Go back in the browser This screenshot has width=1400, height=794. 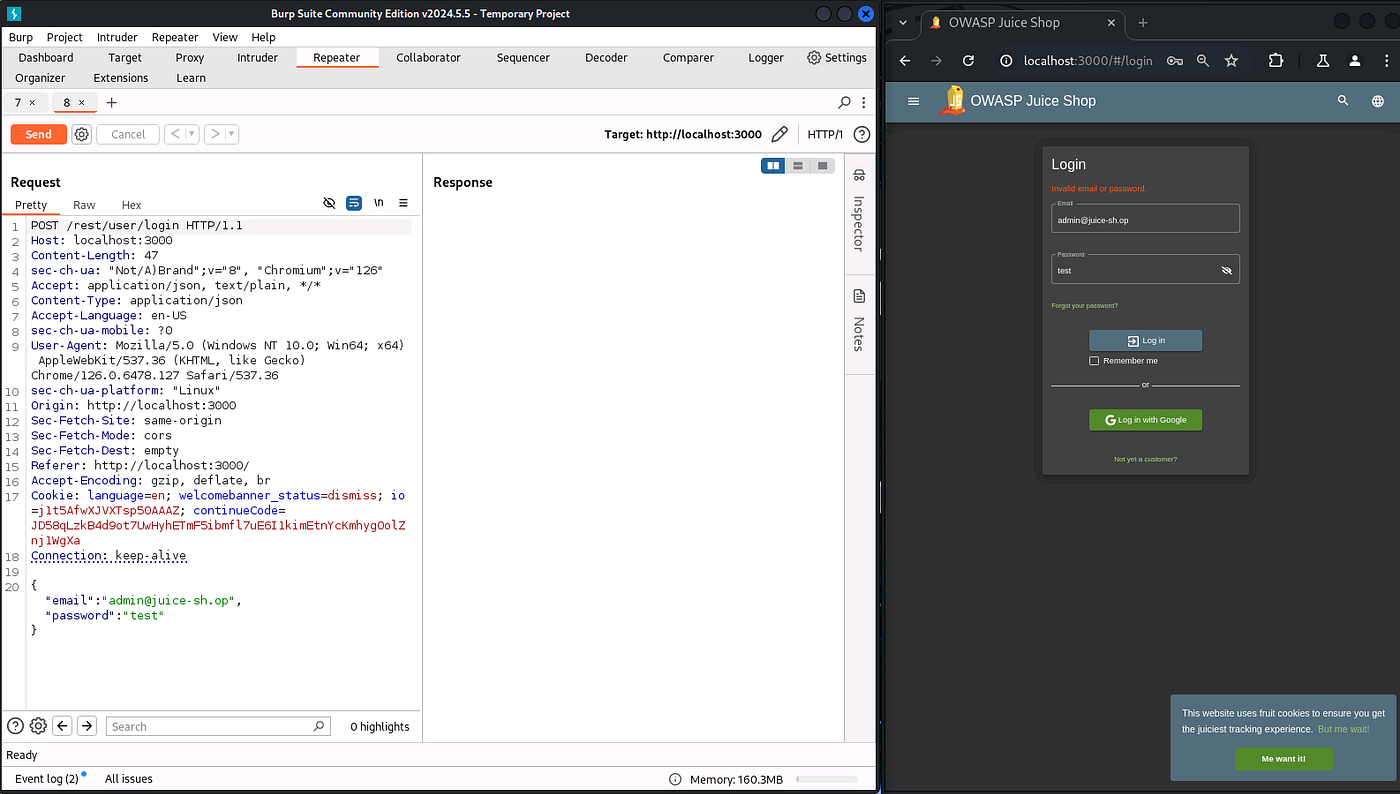[x=905, y=61]
